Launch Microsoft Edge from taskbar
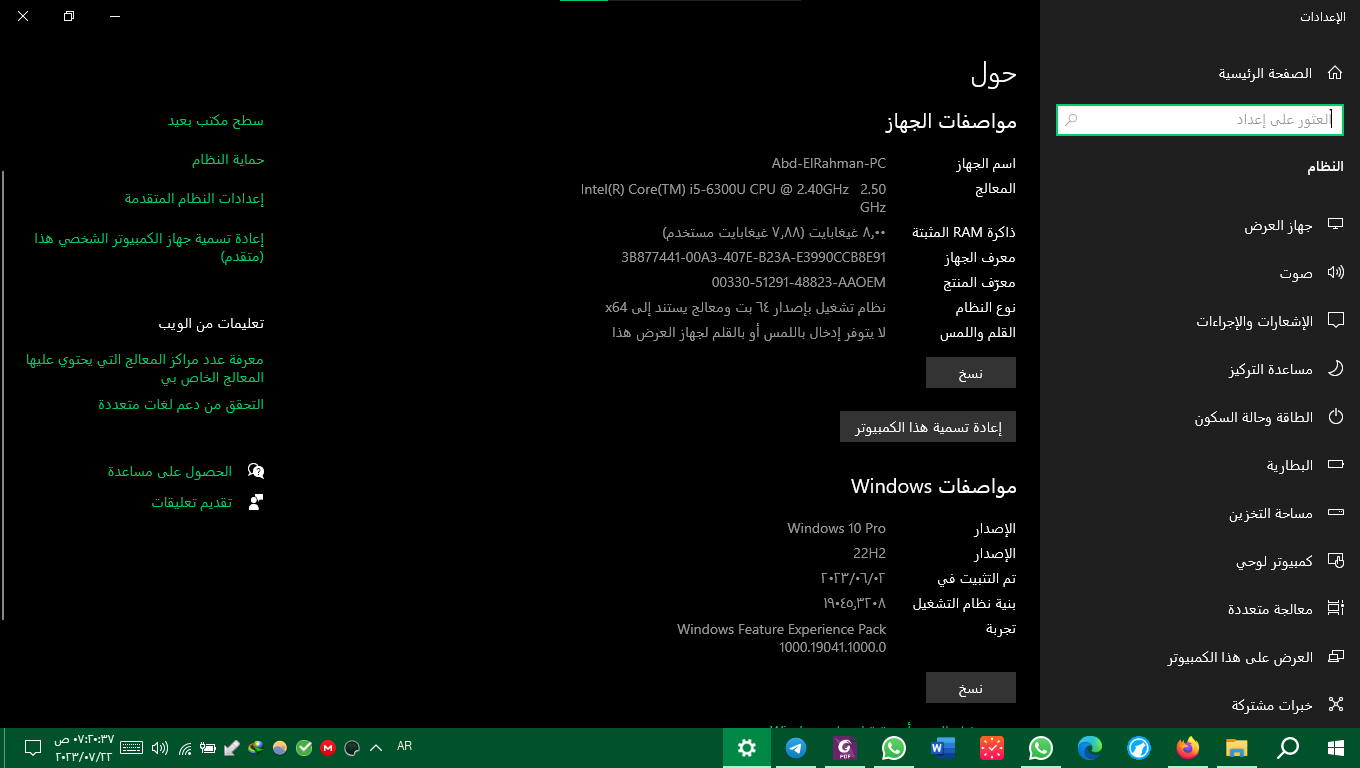Image resolution: width=1360 pixels, height=768 pixels. tap(1090, 748)
